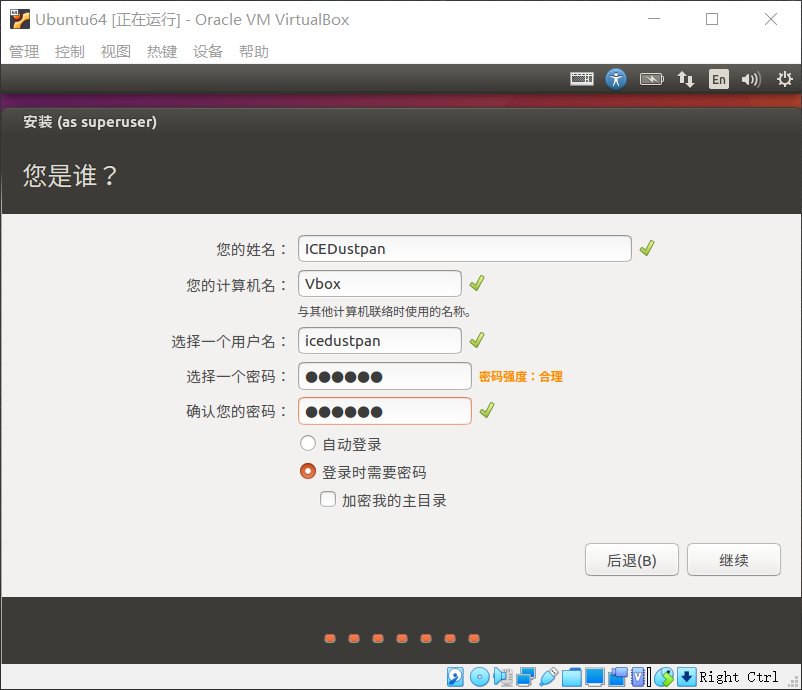Click the 后退(B) button
Viewport: 802px width, 690px height.
pyautogui.click(x=632, y=560)
